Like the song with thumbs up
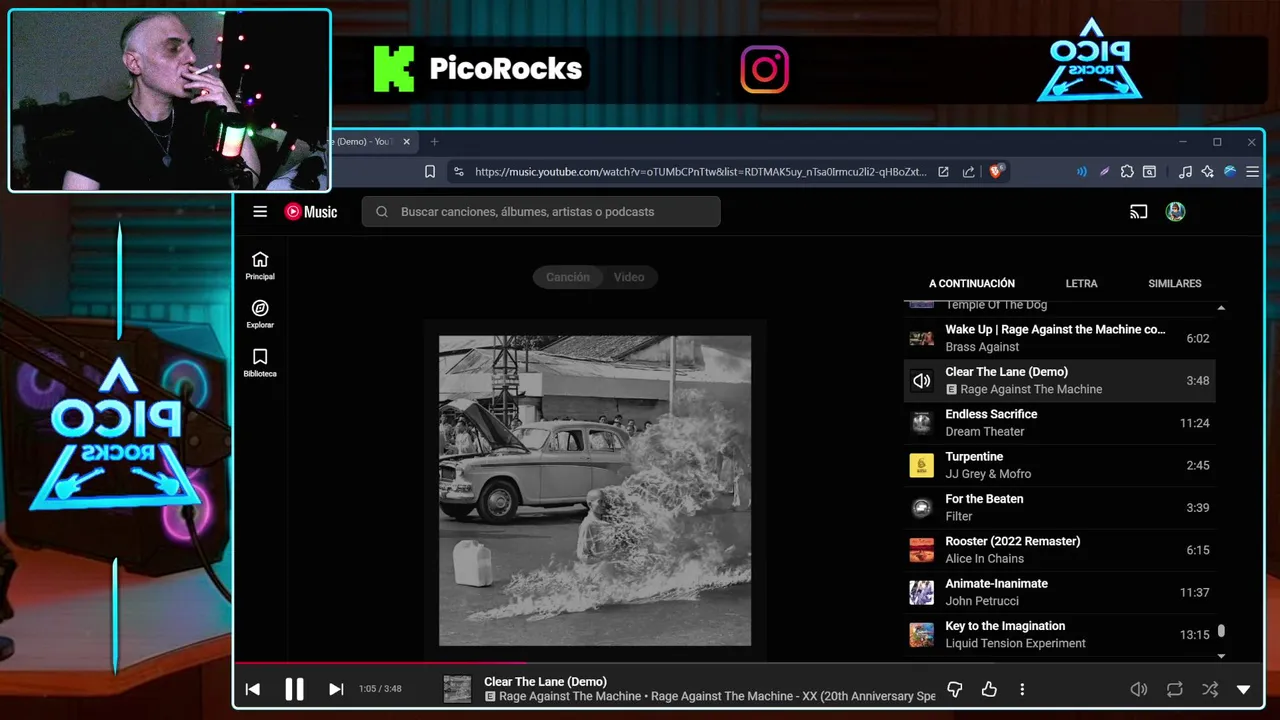1280x720 pixels. tap(989, 689)
